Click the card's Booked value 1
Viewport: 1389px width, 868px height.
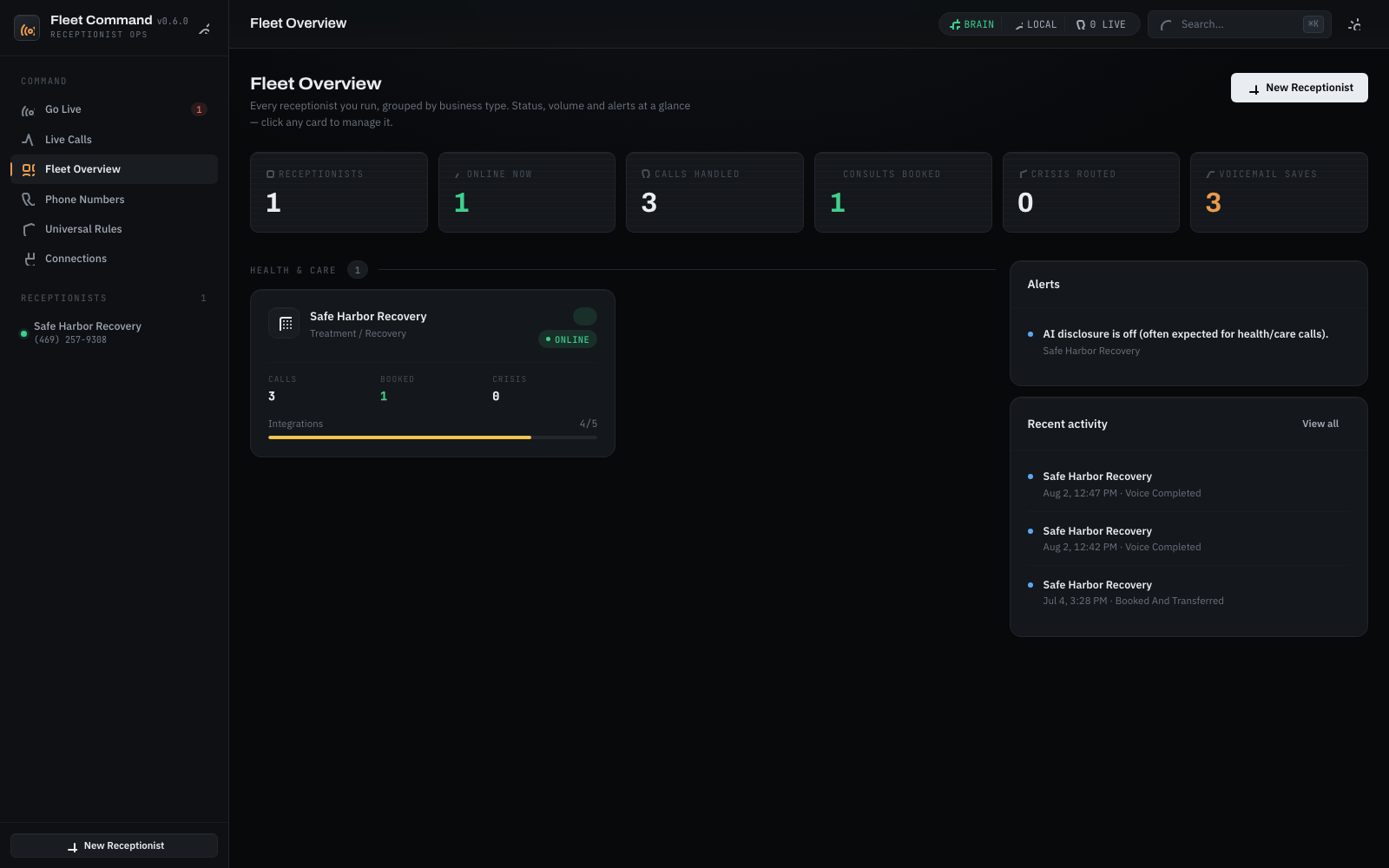tap(384, 396)
